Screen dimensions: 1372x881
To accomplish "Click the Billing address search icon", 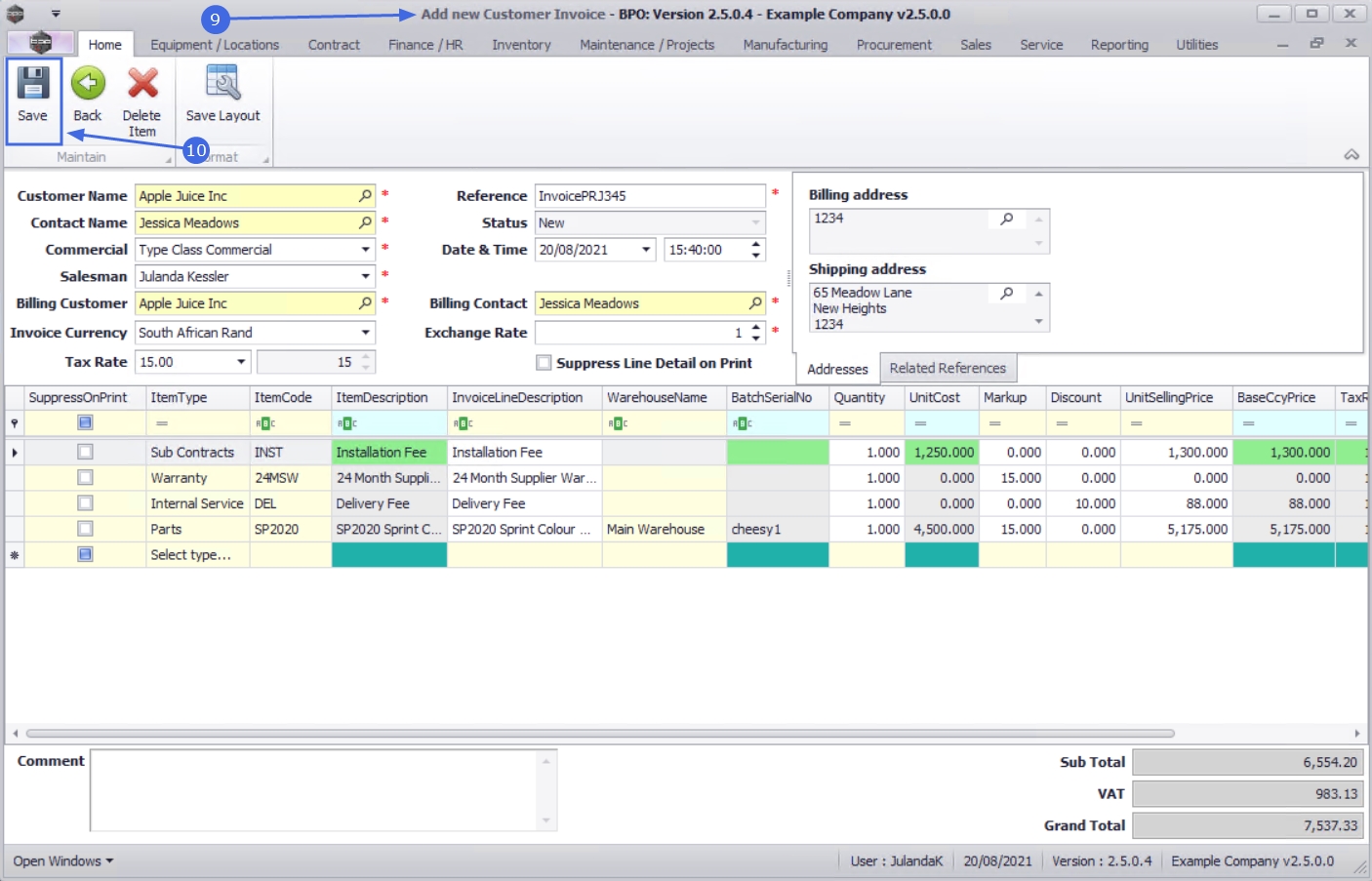I will pos(1007,220).
